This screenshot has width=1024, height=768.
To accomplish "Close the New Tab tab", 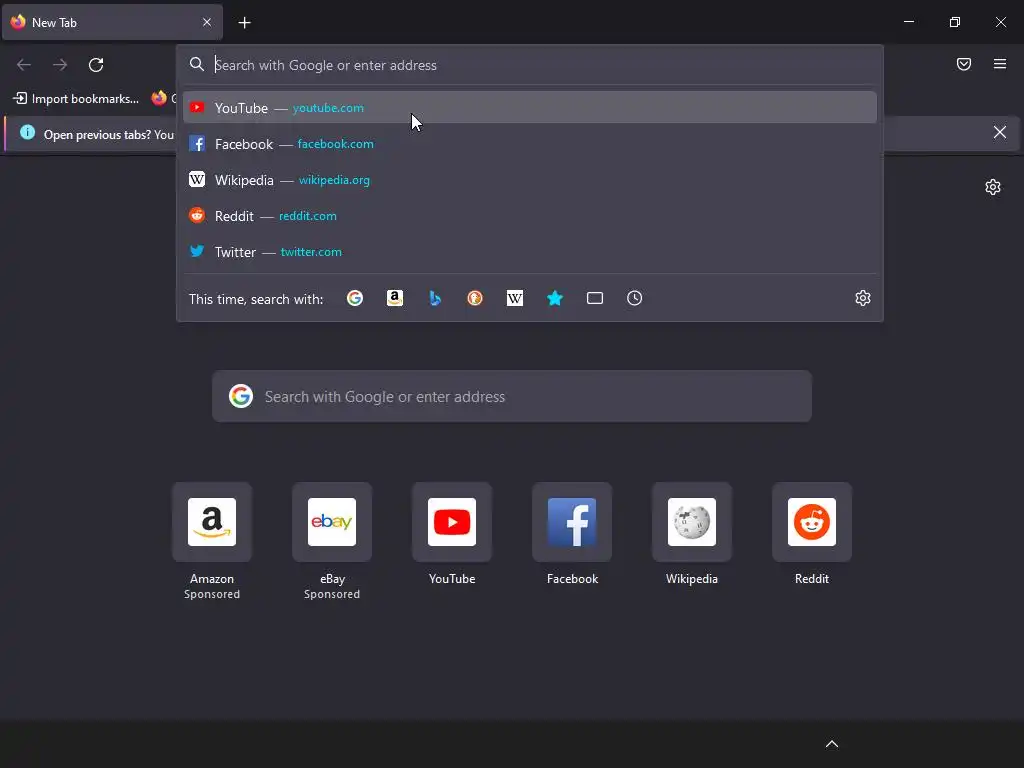I will coord(206,22).
